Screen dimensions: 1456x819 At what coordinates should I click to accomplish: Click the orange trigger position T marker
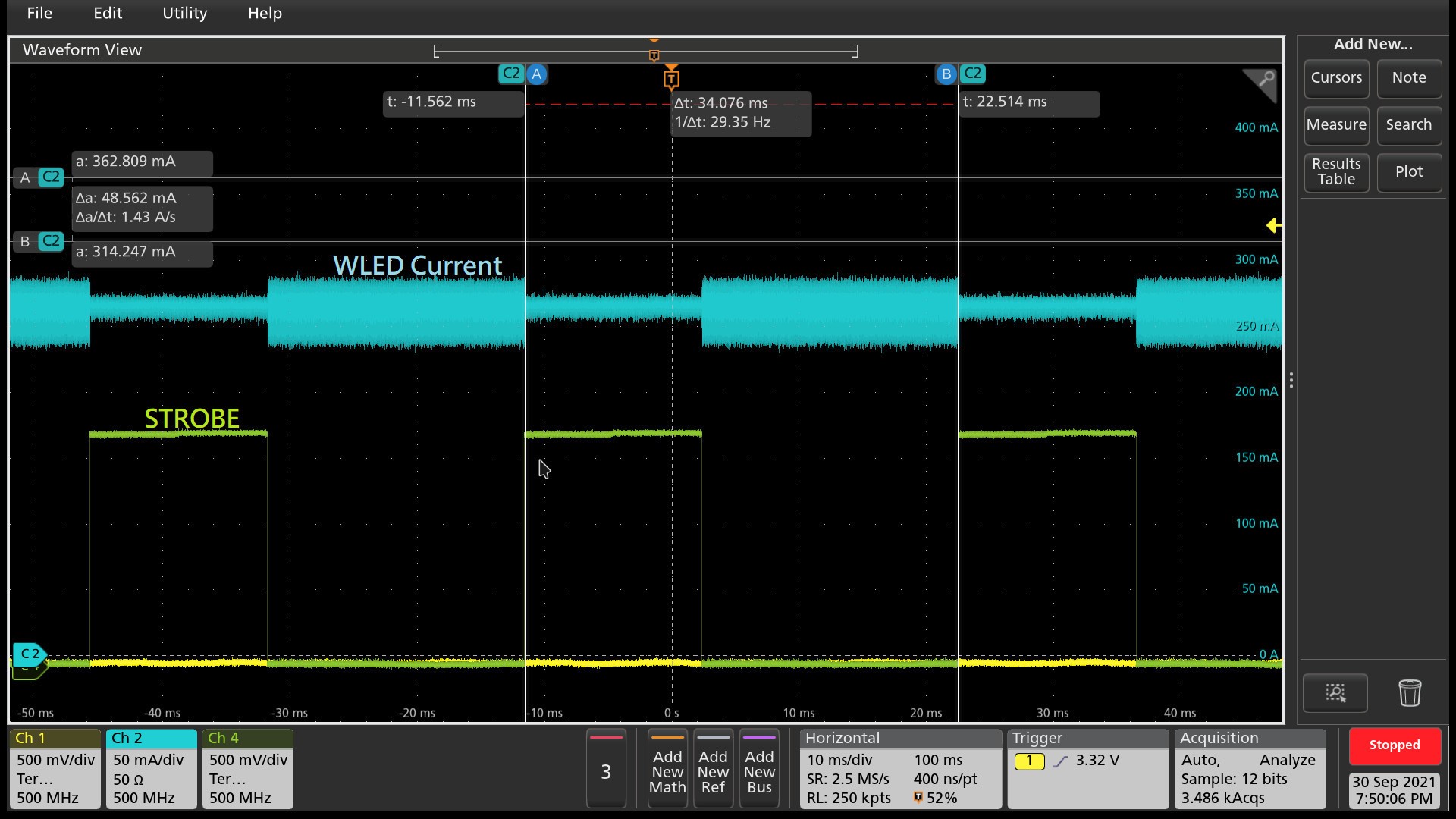[x=671, y=79]
